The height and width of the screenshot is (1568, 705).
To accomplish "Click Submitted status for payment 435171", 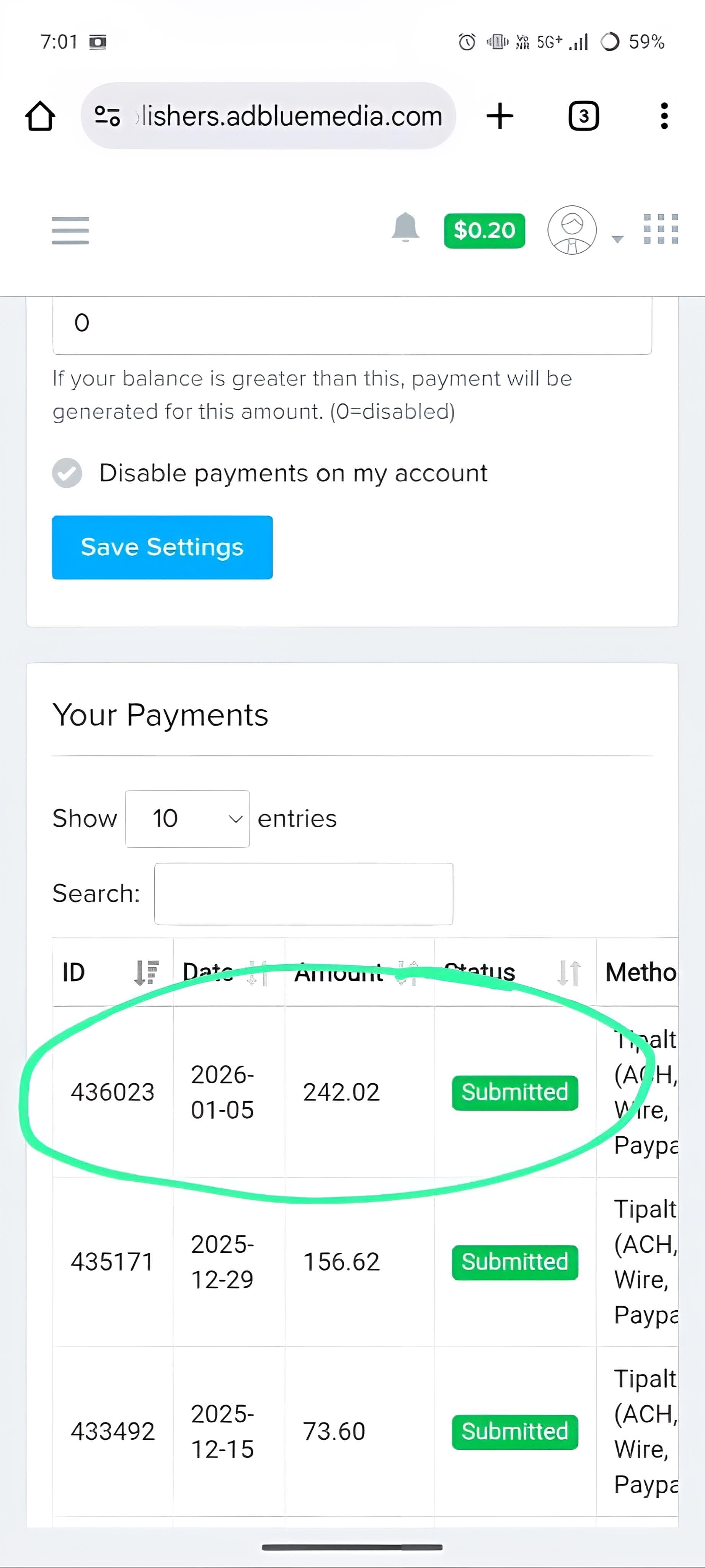I will coord(515,1262).
